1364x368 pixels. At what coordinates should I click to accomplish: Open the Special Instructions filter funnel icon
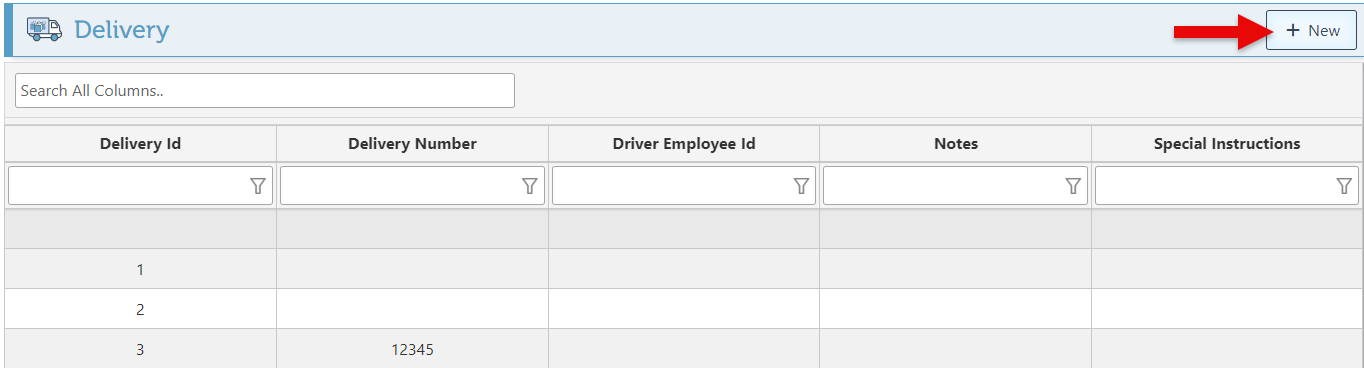(x=1345, y=186)
